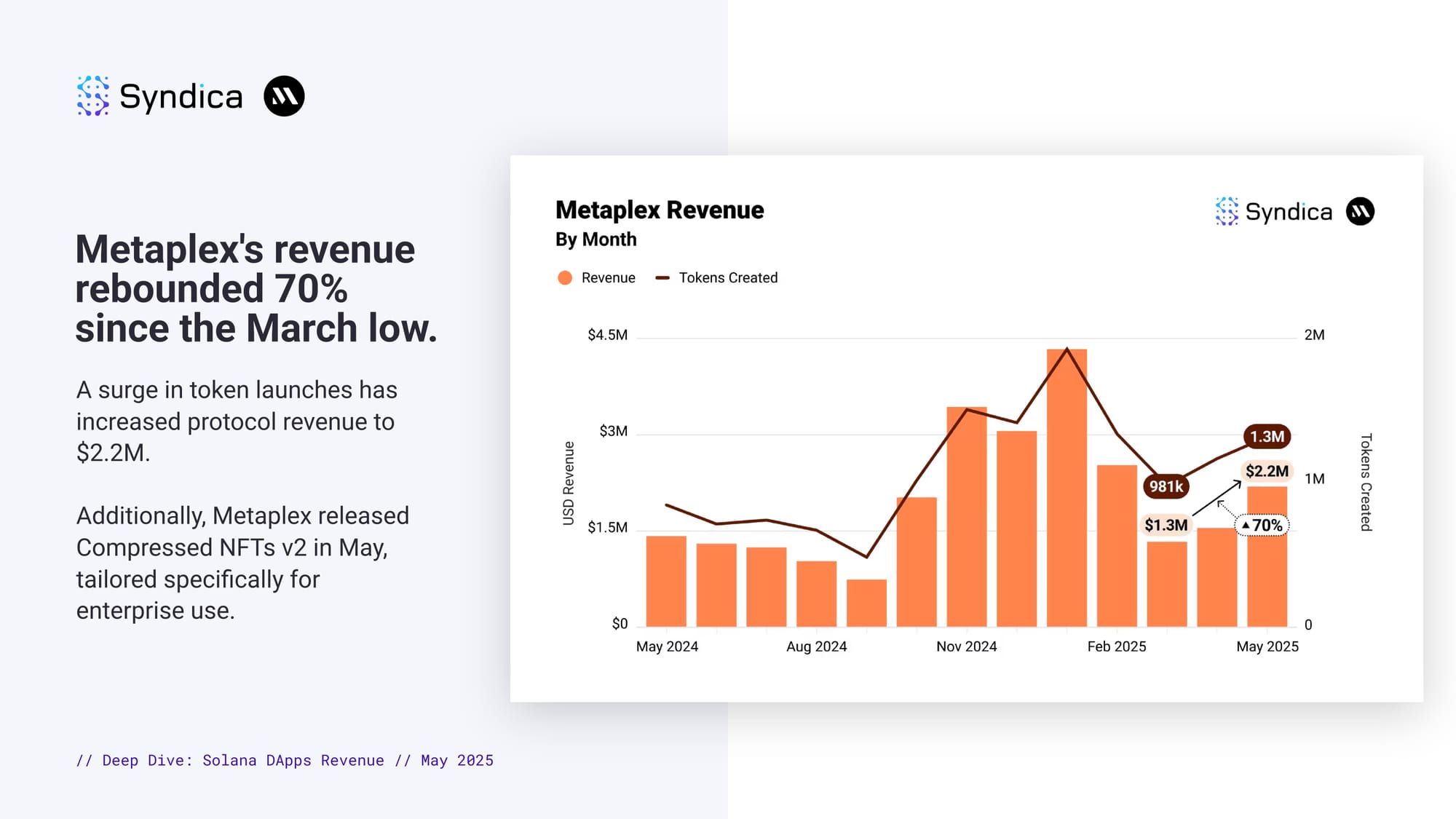The height and width of the screenshot is (819, 1456).
Task: Click the 'Feb 2025' x-axis label
Action: pyautogui.click(x=1116, y=646)
